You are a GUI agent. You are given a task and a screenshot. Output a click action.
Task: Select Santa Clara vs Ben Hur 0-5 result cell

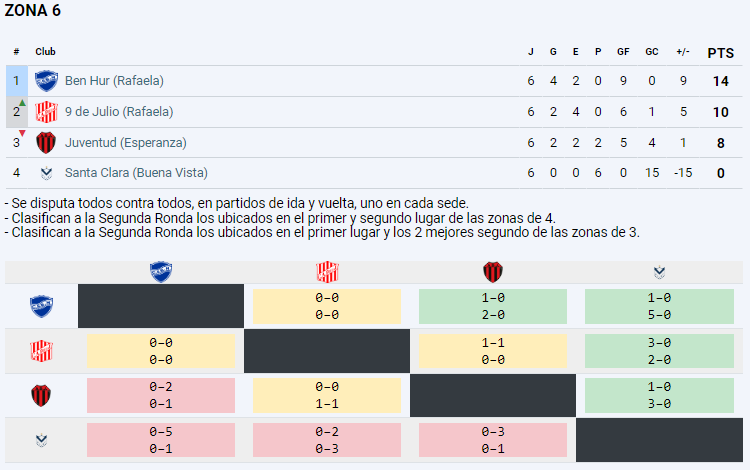pyautogui.click(x=161, y=440)
